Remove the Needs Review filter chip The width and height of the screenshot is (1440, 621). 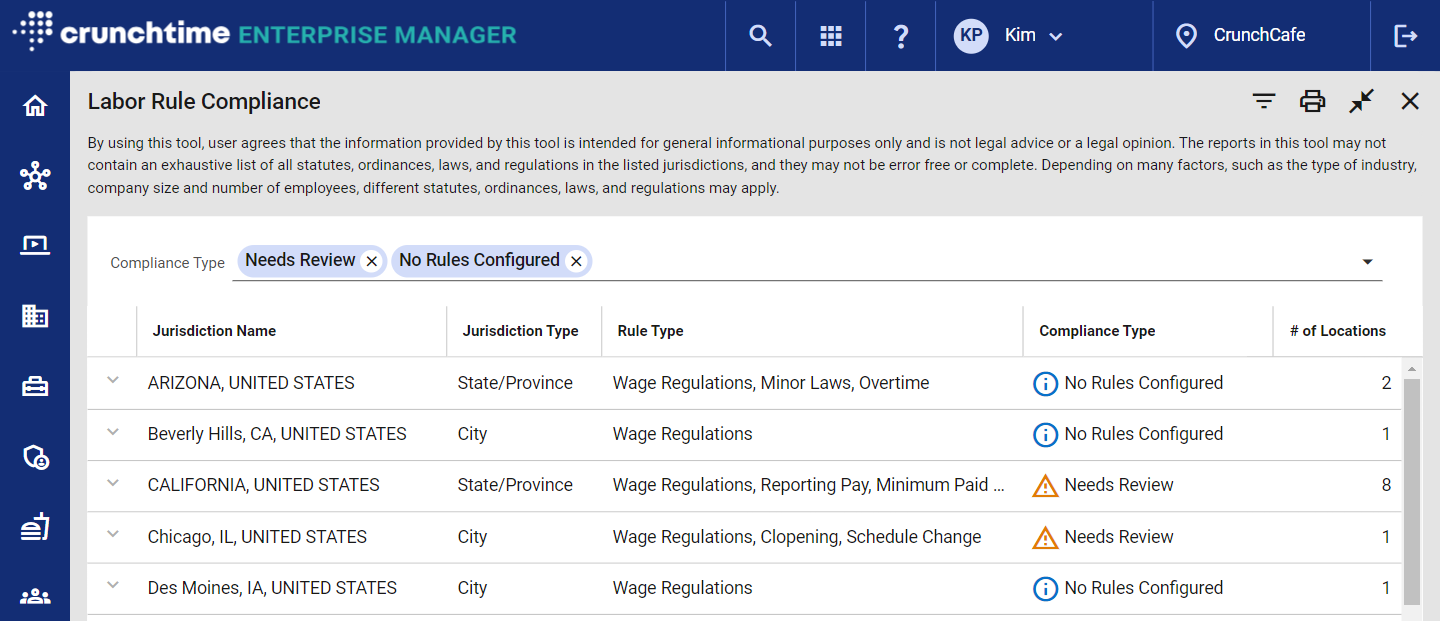click(x=371, y=261)
